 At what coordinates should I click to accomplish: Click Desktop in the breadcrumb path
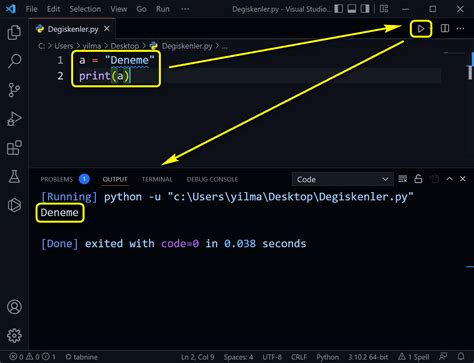[x=125, y=46]
